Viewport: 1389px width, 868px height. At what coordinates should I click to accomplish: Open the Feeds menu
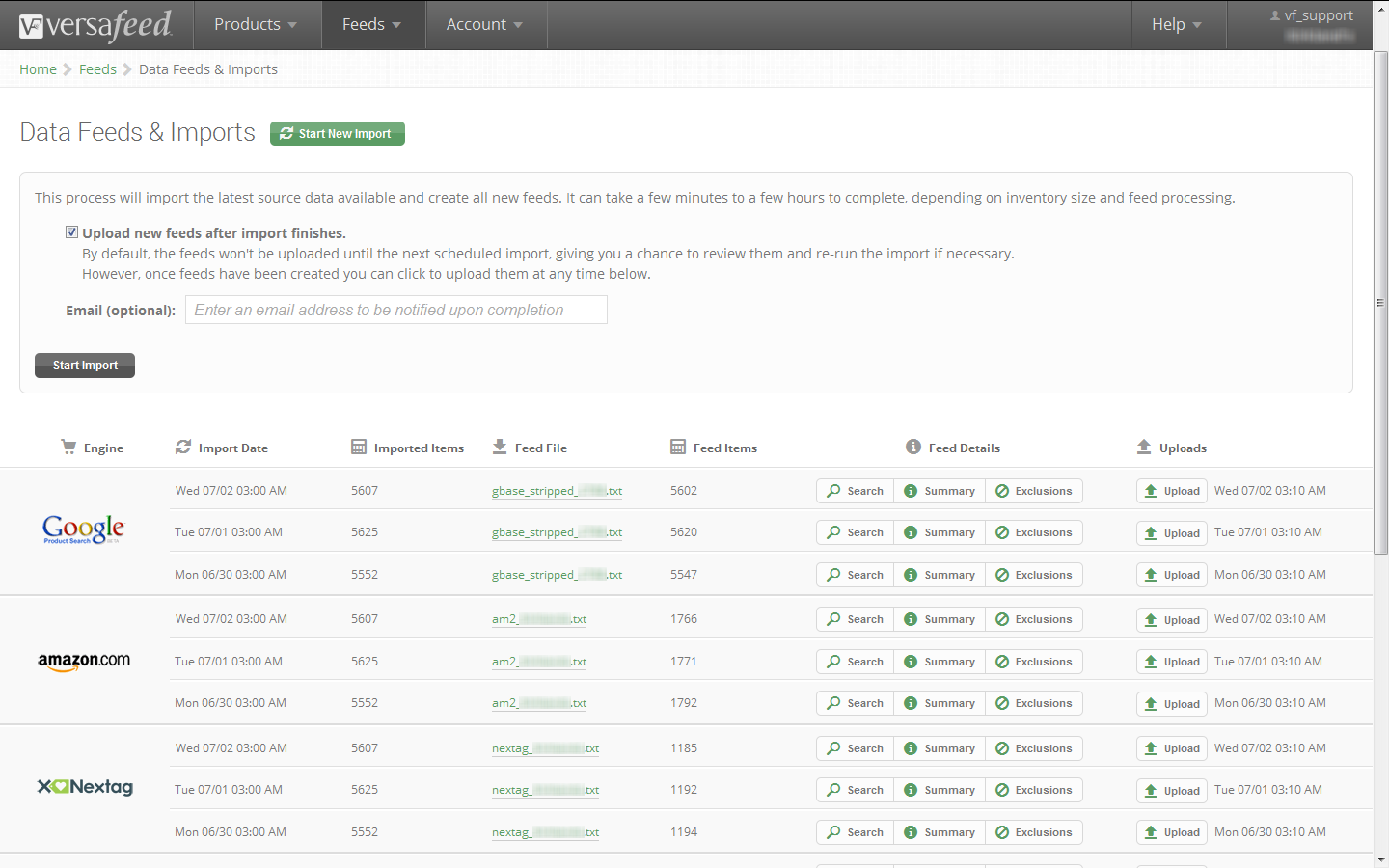(373, 25)
